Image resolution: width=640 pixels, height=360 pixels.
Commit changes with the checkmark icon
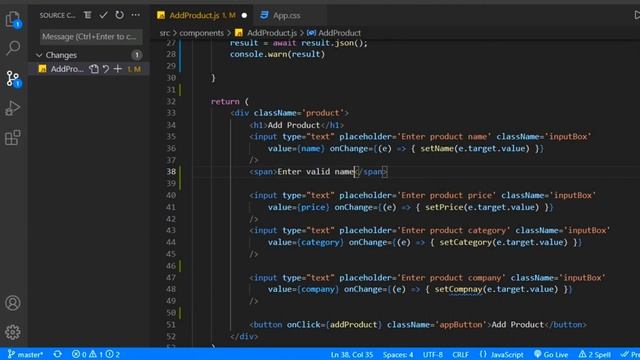pos(103,15)
